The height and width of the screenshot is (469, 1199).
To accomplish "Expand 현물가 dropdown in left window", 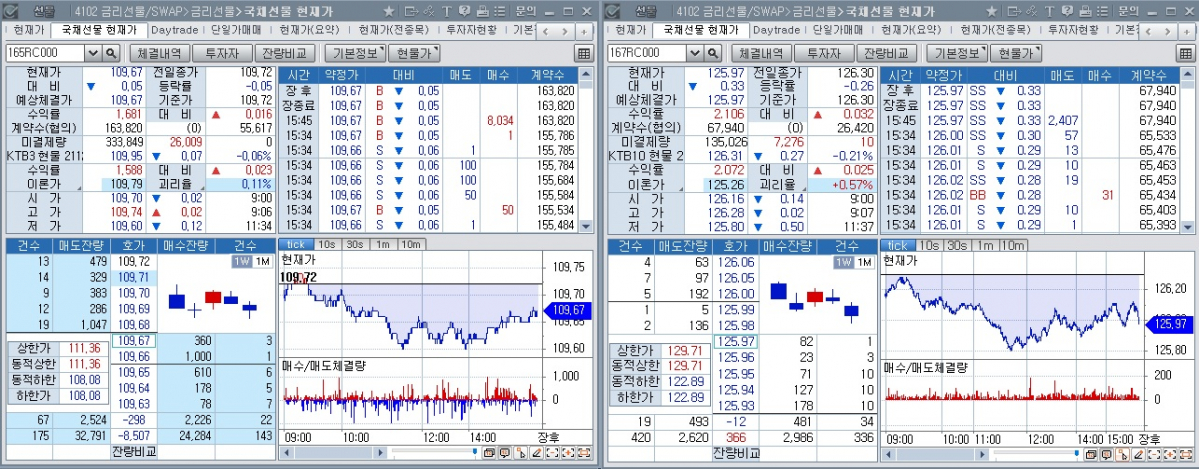I will coord(414,53).
